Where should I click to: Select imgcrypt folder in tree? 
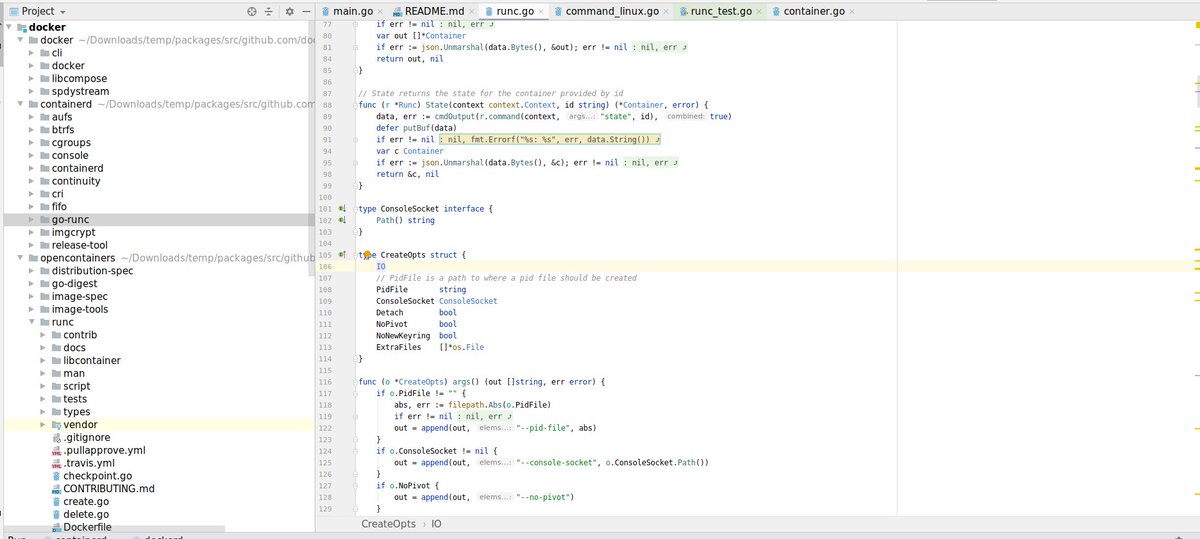73,232
